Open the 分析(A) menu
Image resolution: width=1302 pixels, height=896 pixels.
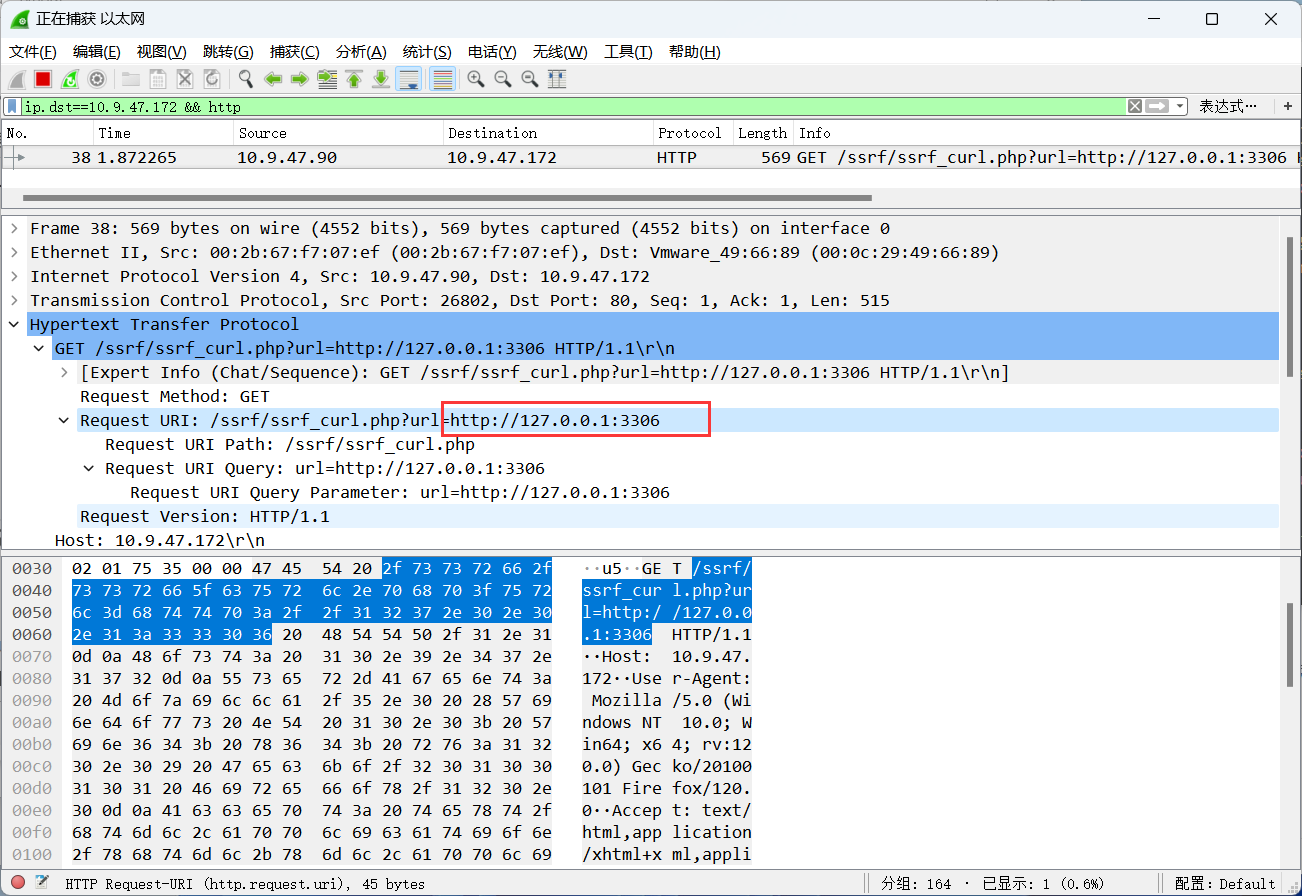tap(361, 52)
